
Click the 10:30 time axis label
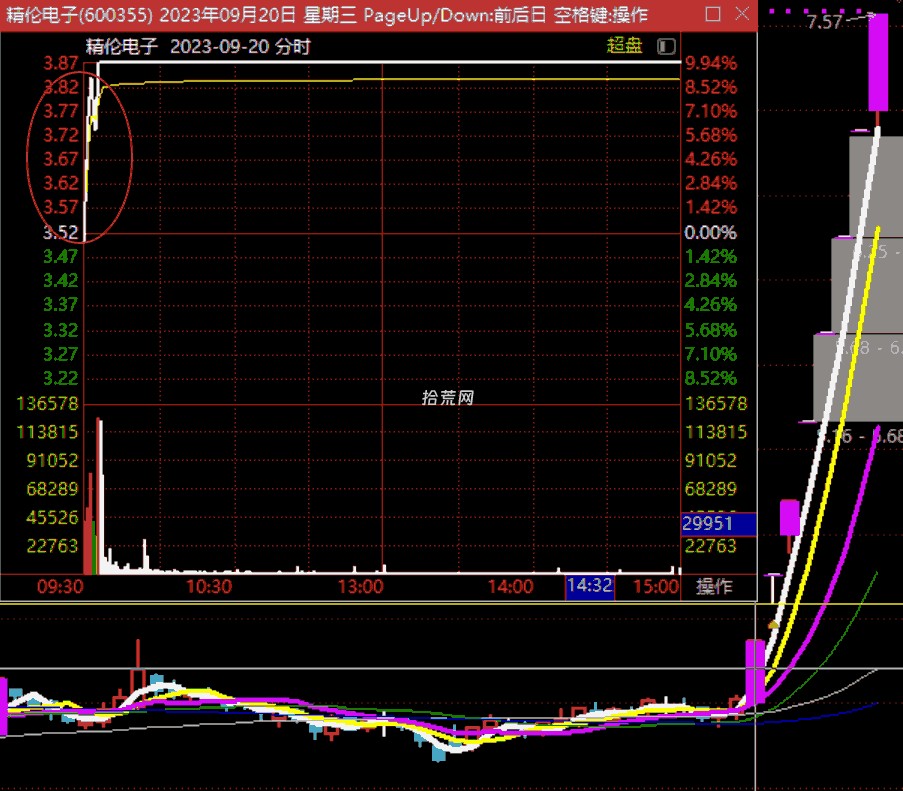(209, 587)
